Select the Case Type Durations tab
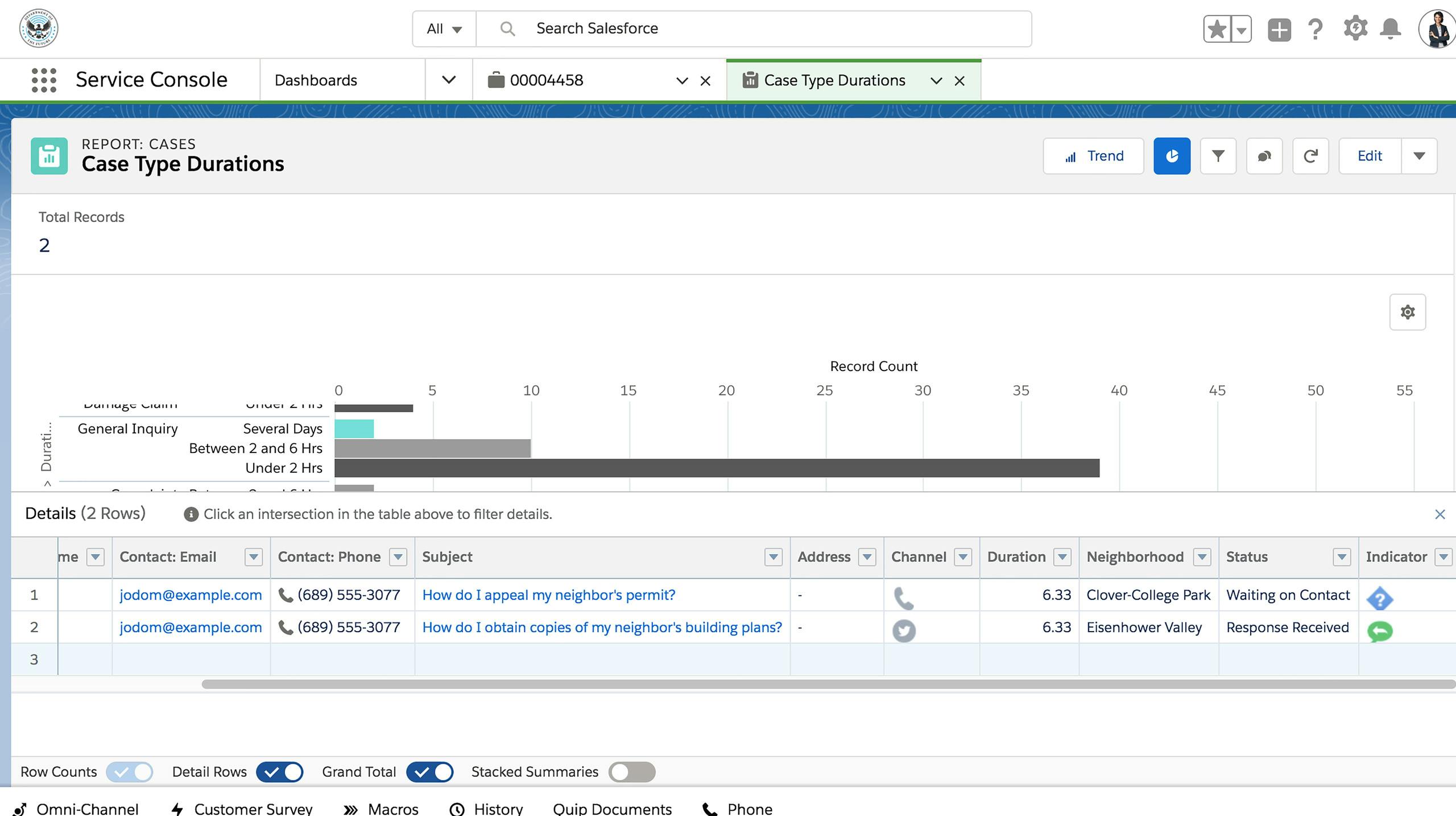Screen dimensions: 1456x816 coord(834,80)
